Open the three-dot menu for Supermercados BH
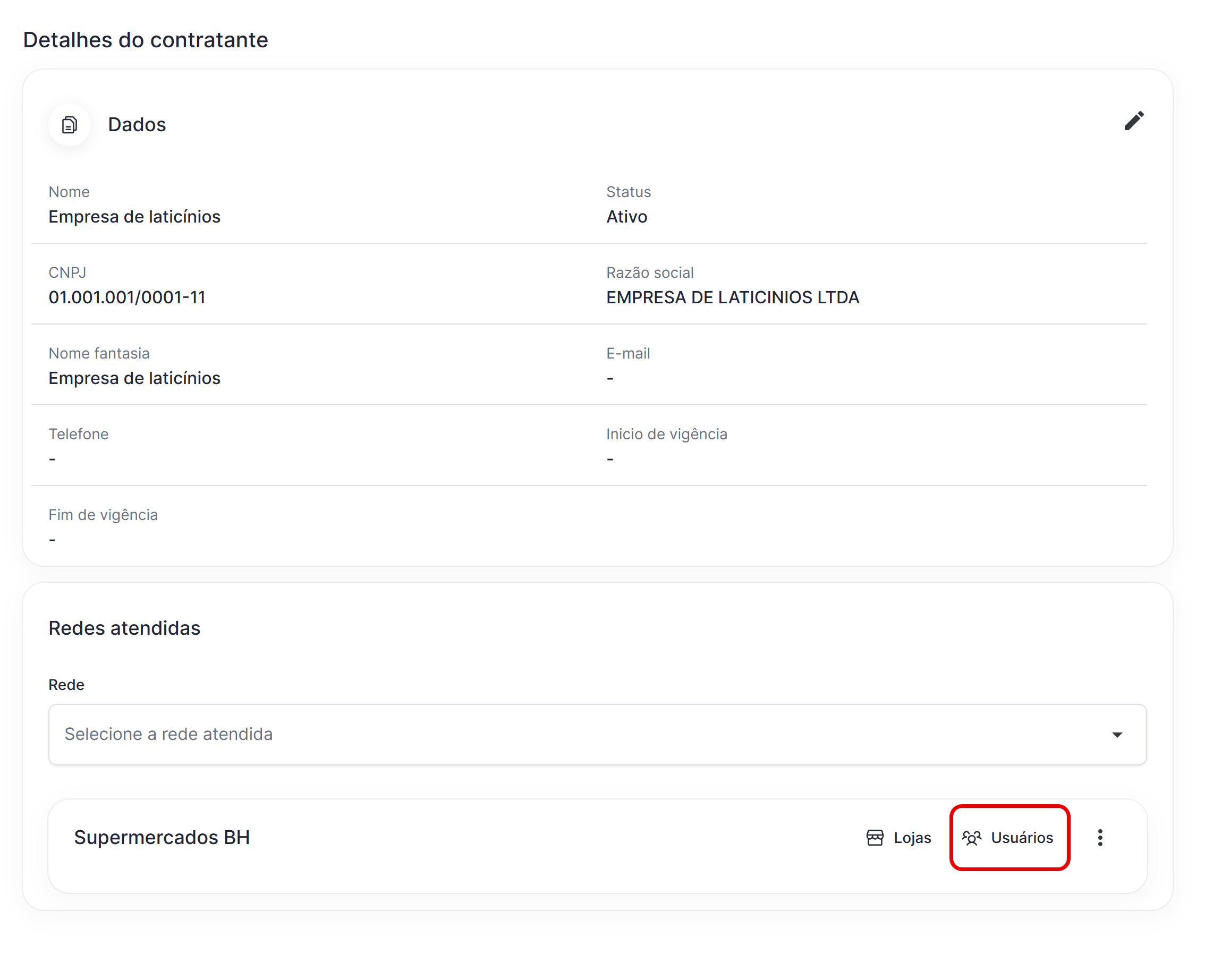 pos(1100,838)
